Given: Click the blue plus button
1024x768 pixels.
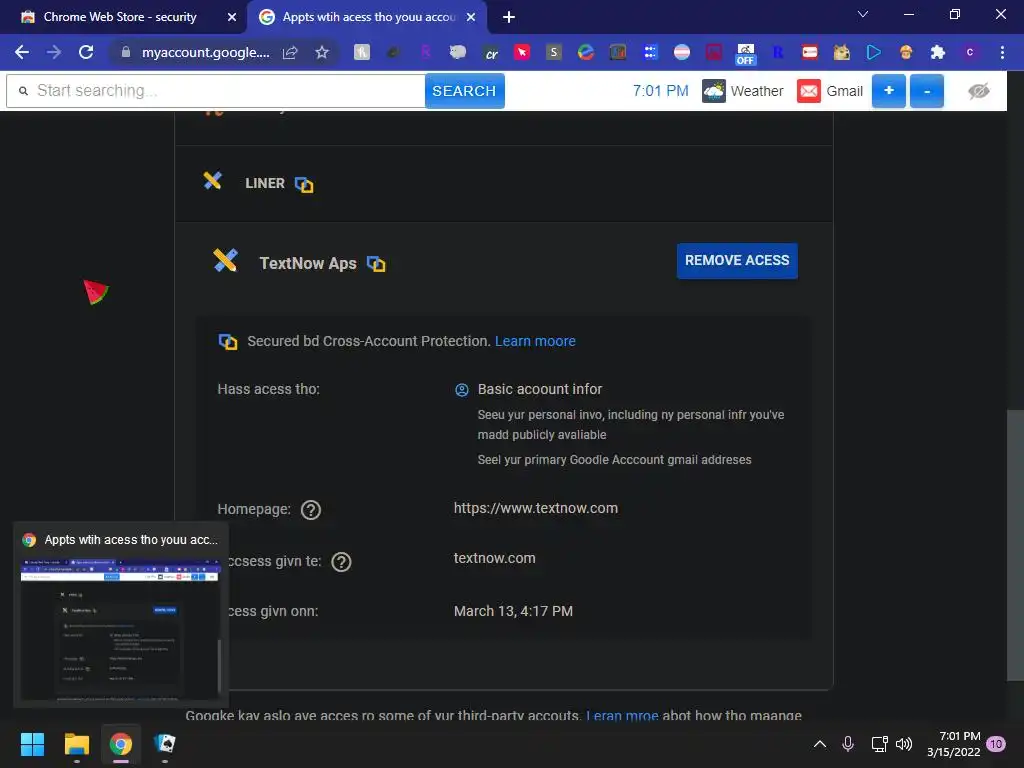Looking at the screenshot, I should click(x=888, y=91).
